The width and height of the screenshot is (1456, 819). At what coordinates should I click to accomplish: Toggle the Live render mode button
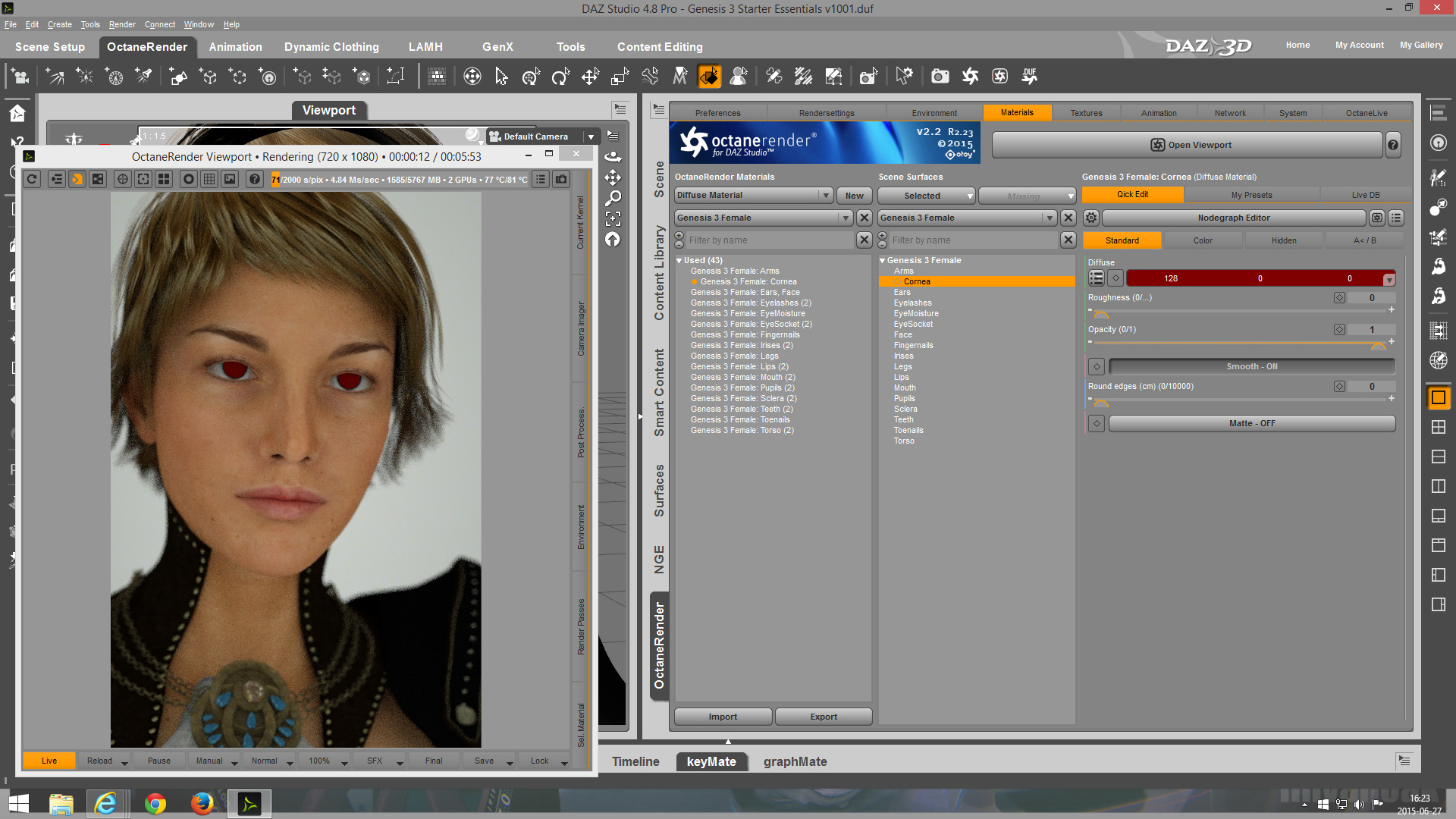49,761
